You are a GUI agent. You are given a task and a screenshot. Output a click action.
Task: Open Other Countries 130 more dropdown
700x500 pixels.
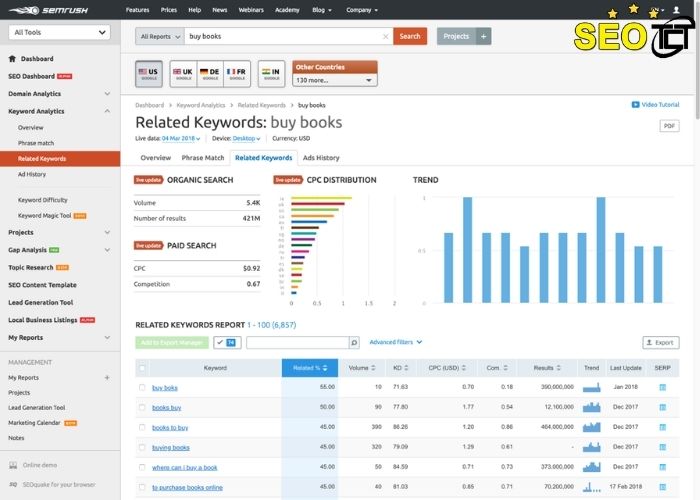click(334, 80)
